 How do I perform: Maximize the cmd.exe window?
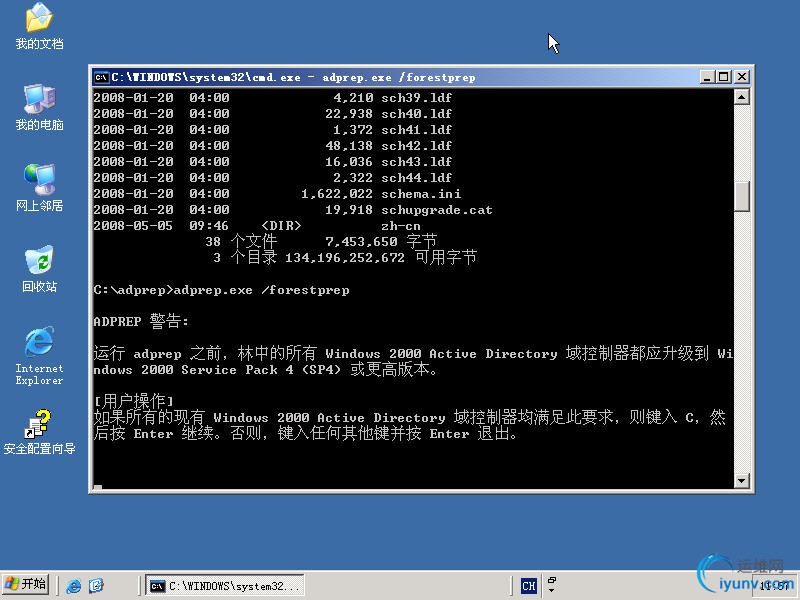click(x=723, y=77)
